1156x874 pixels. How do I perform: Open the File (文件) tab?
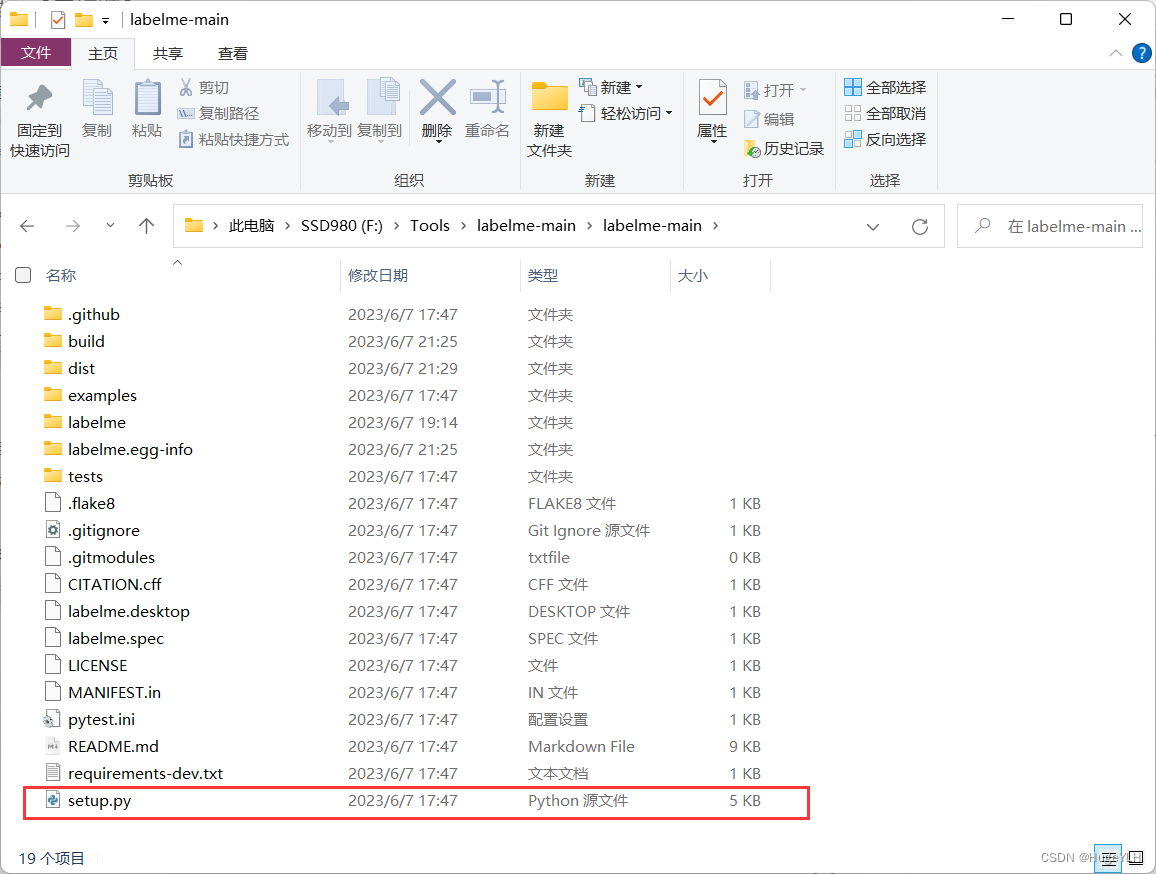[x=36, y=53]
